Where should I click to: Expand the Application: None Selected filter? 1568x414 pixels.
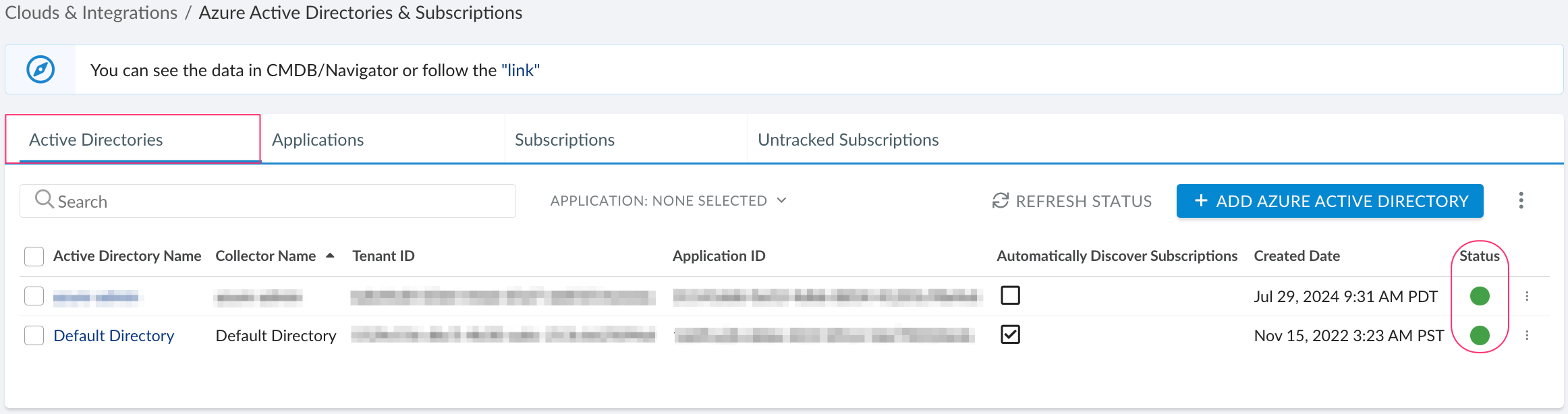[x=668, y=201]
